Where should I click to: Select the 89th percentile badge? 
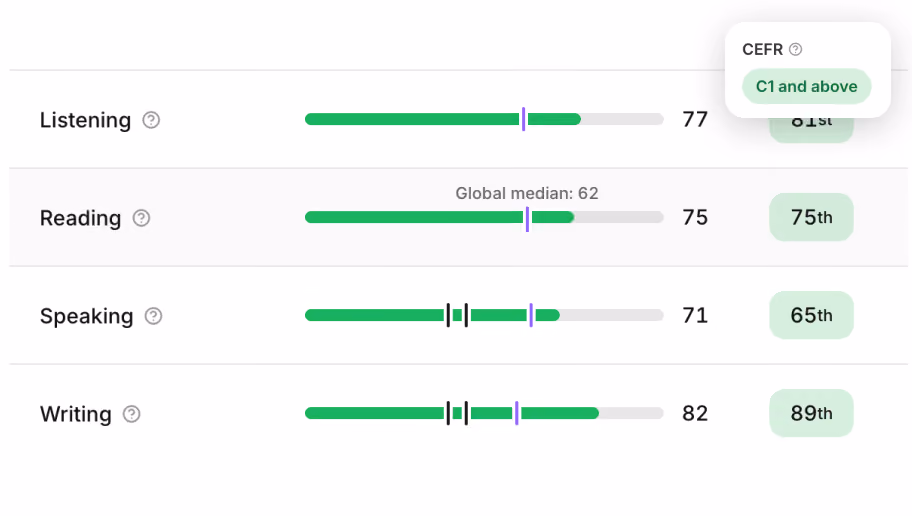pos(811,413)
